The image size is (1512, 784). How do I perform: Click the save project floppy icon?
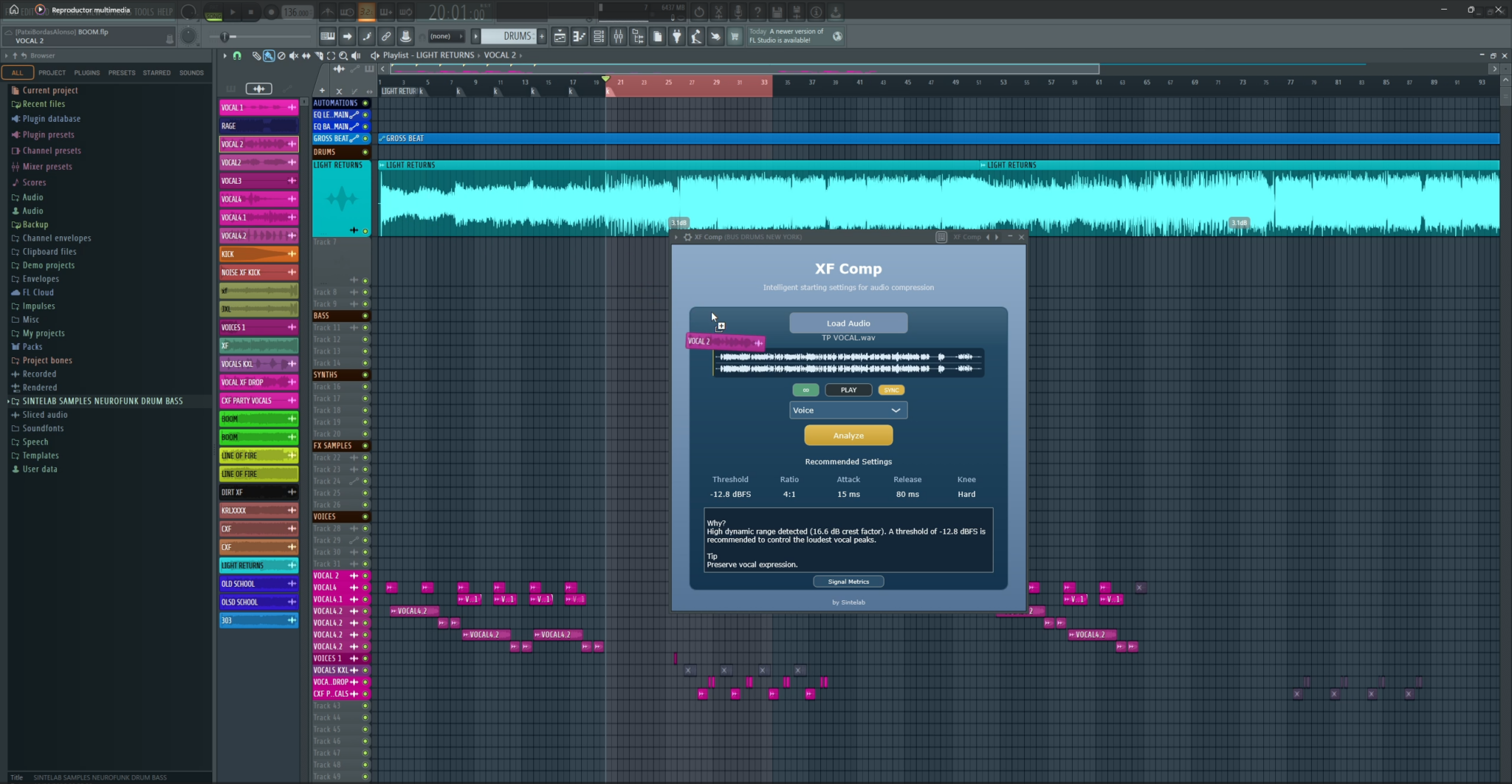tap(777, 12)
